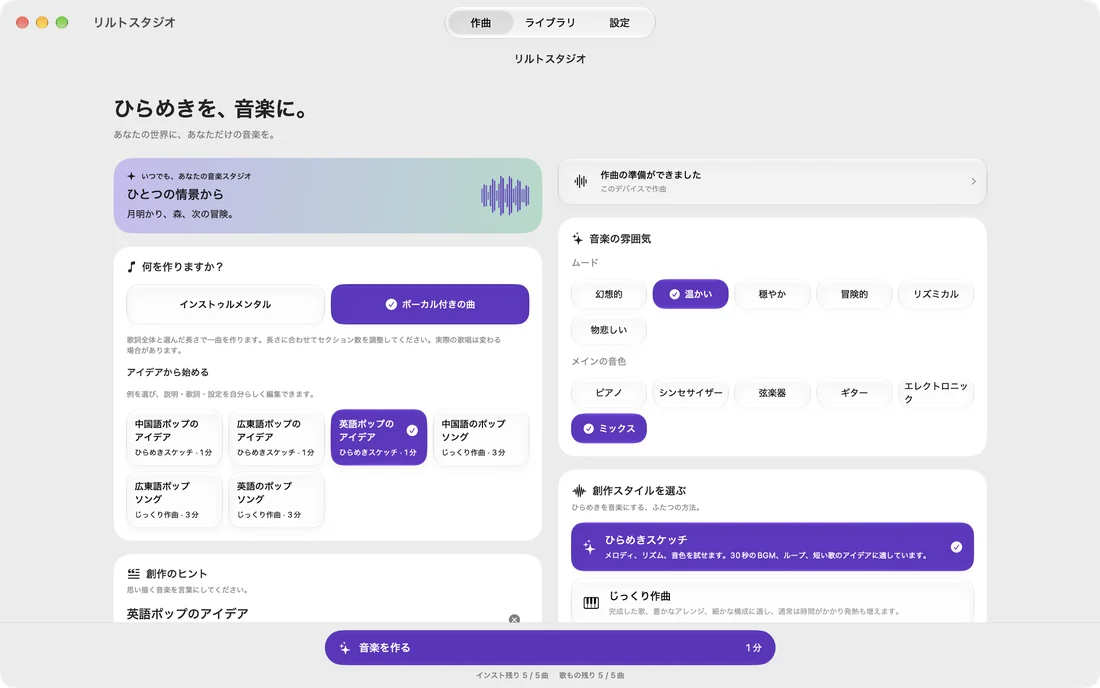
Task: Click the ひとつの情景から banner
Action: tap(328, 196)
